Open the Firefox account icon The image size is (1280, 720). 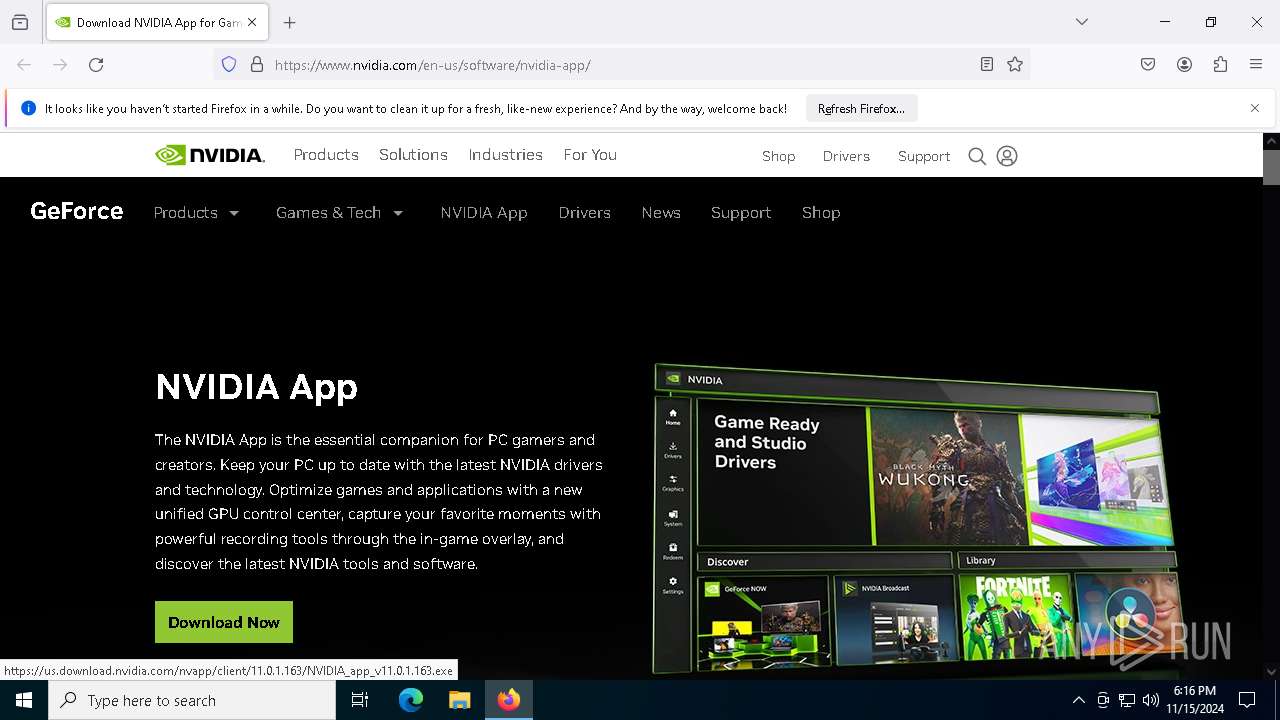1184,65
